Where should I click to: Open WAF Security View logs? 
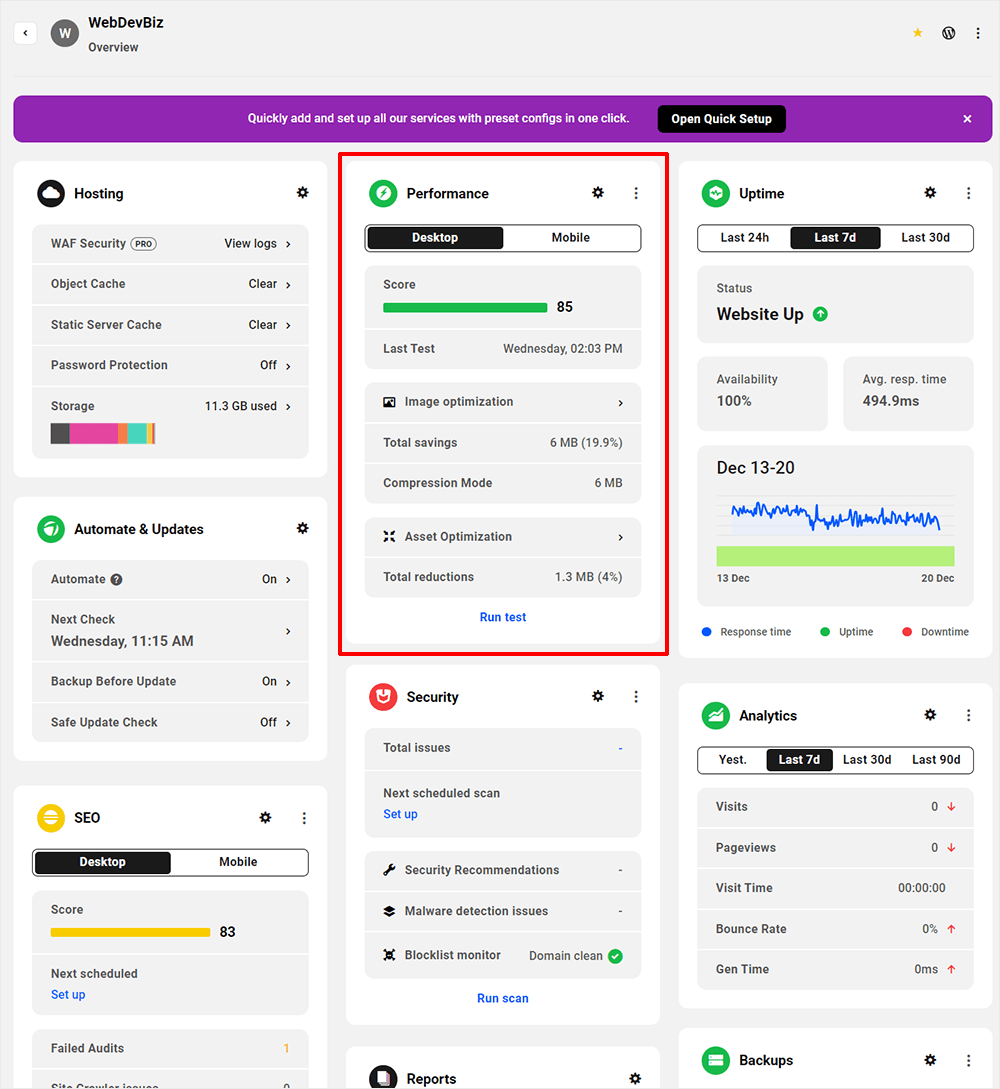pos(258,244)
